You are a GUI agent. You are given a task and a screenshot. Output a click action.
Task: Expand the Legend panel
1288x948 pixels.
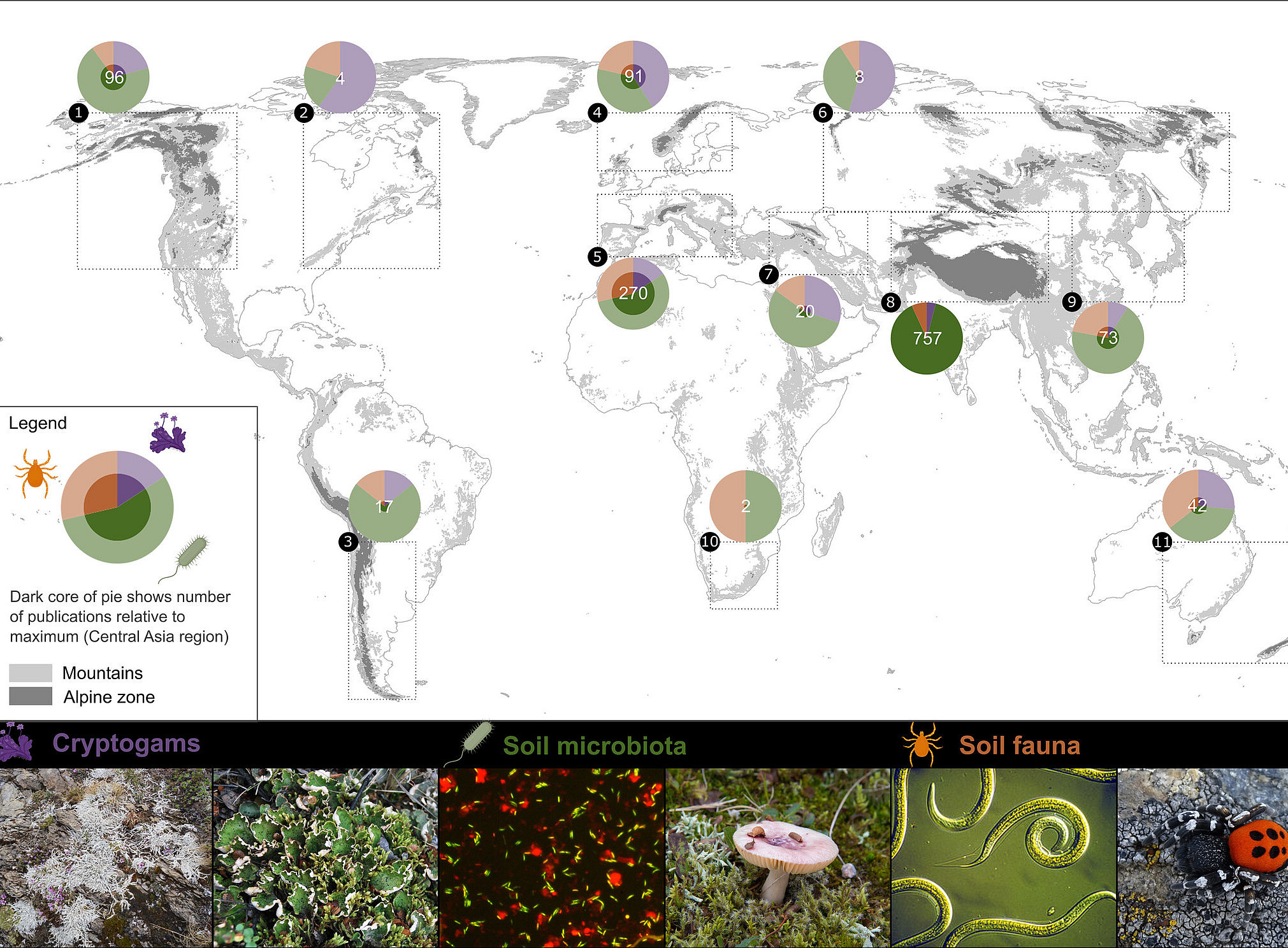(38, 422)
